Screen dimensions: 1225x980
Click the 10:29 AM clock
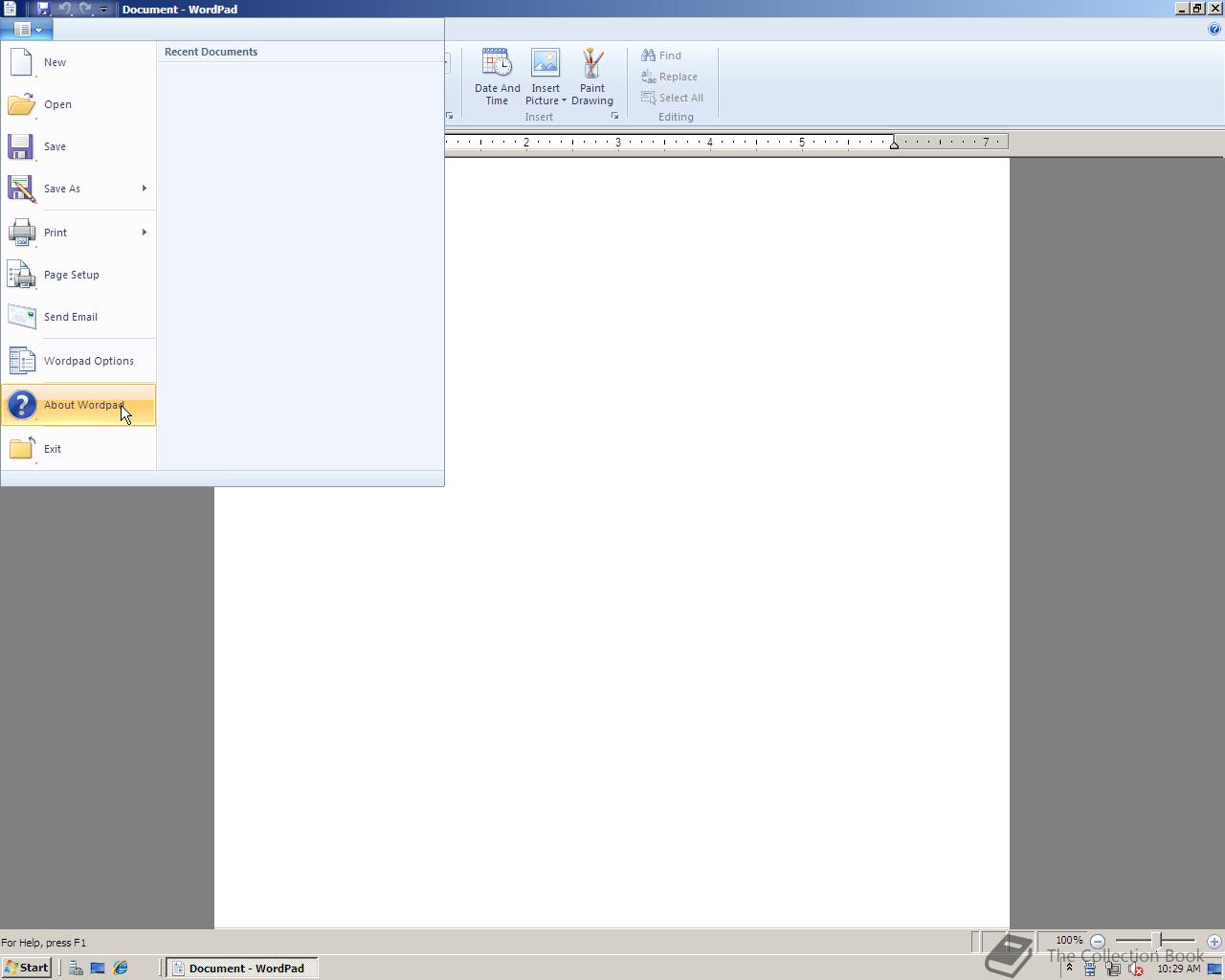(1178, 969)
